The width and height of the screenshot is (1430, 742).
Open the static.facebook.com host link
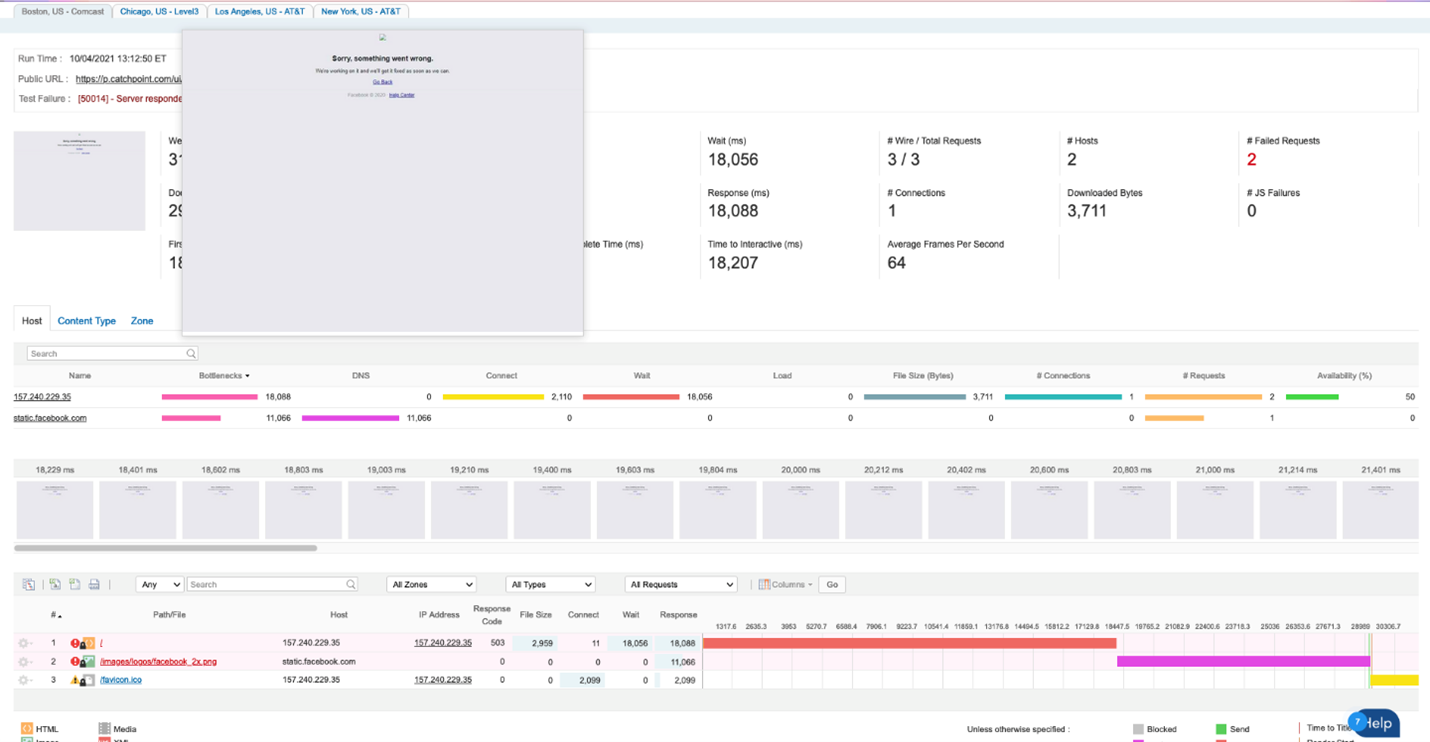point(50,418)
